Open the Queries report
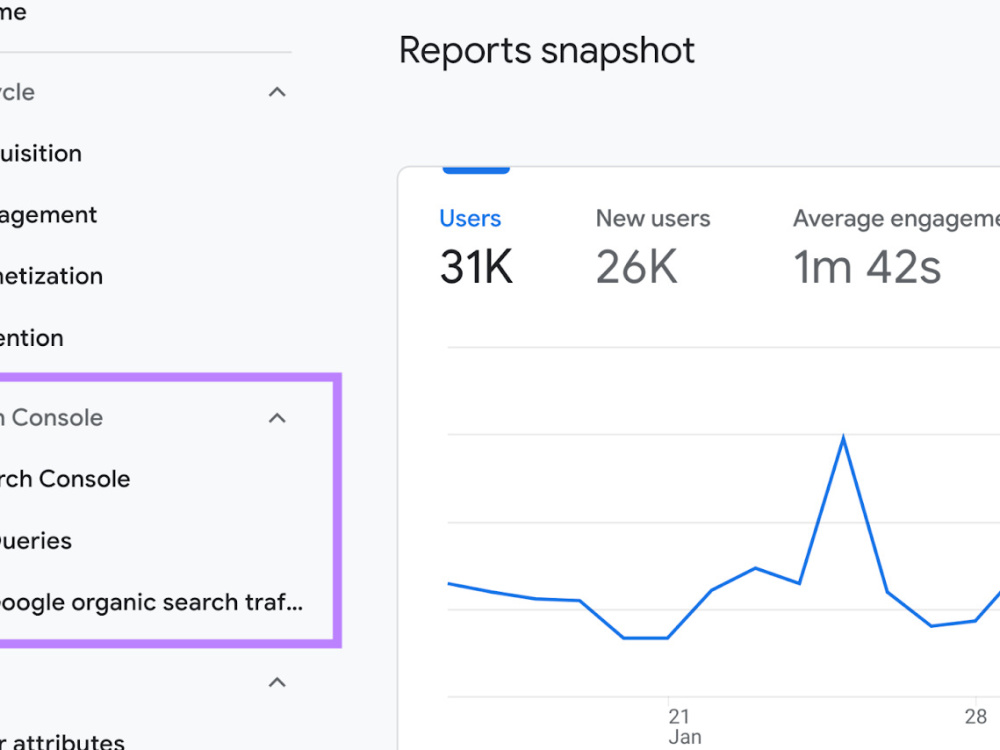The height and width of the screenshot is (750, 1000). point(36,541)
